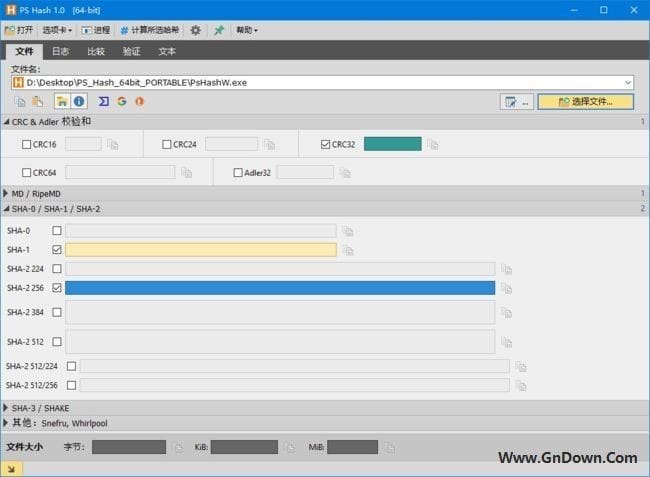
Task: Click the sigma icon below filename
Action: (x=103, y=101)
